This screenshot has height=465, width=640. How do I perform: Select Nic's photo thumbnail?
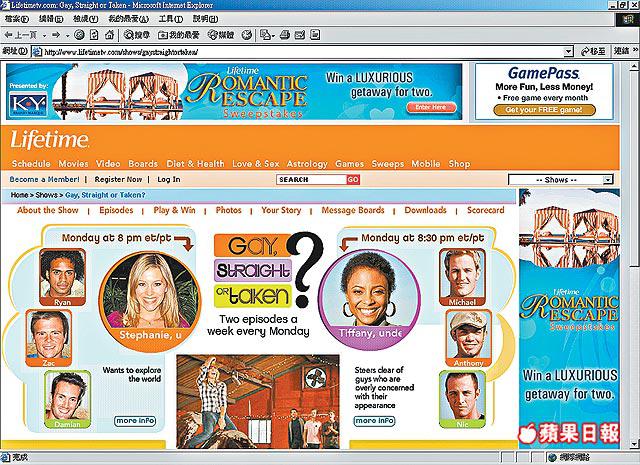(x=462, y=399)
